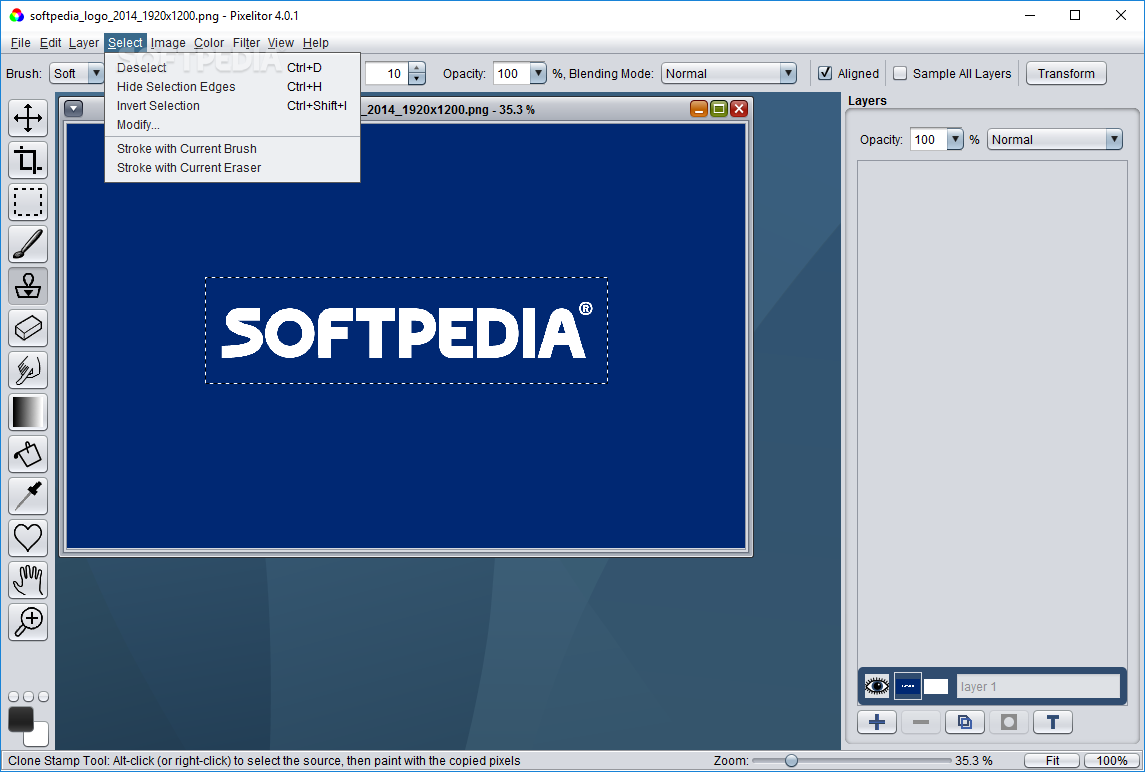Open the clone Opacity dropdown

(x=538, y=73)
